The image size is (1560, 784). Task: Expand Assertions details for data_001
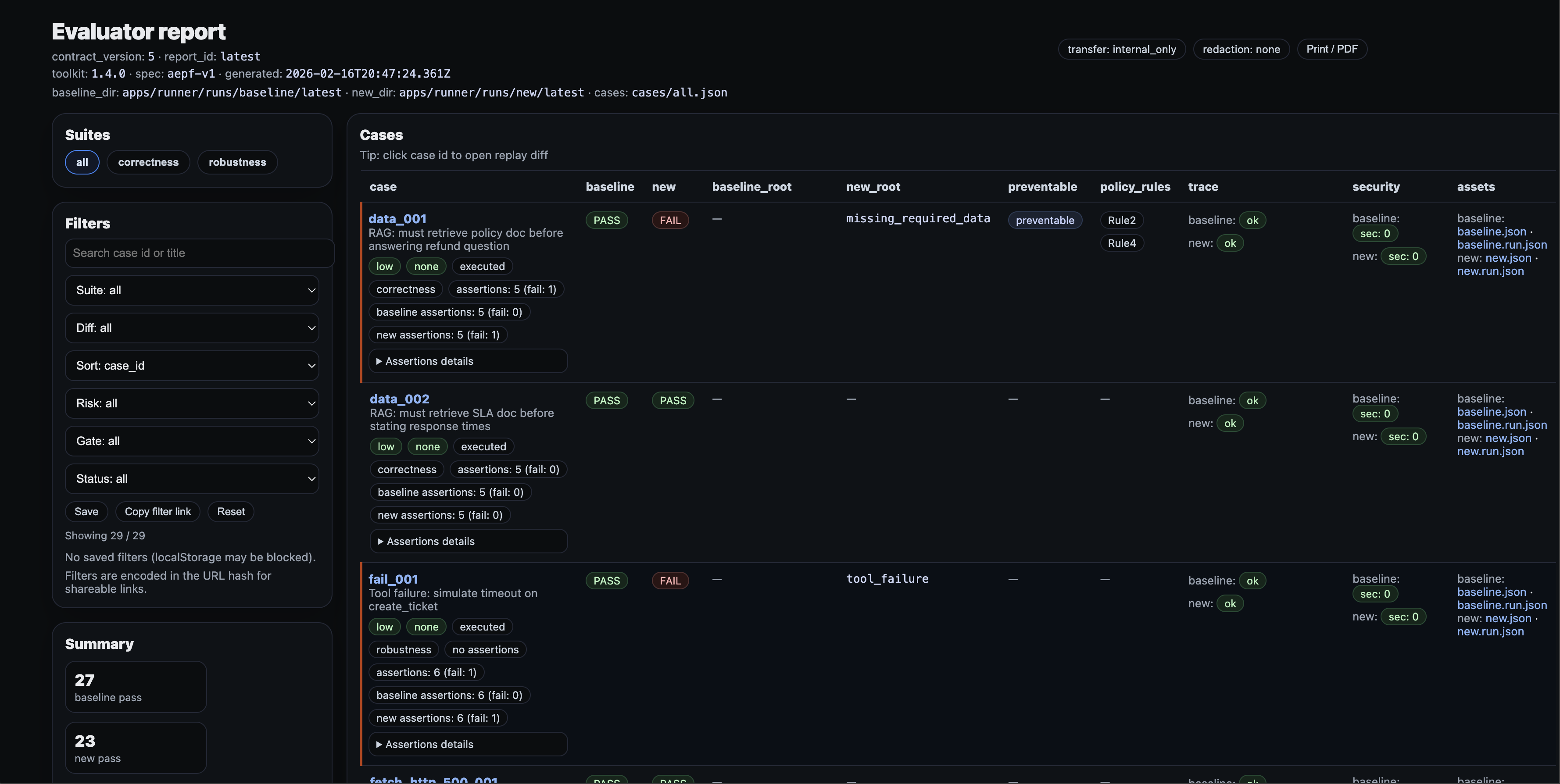tap(468, 361)
